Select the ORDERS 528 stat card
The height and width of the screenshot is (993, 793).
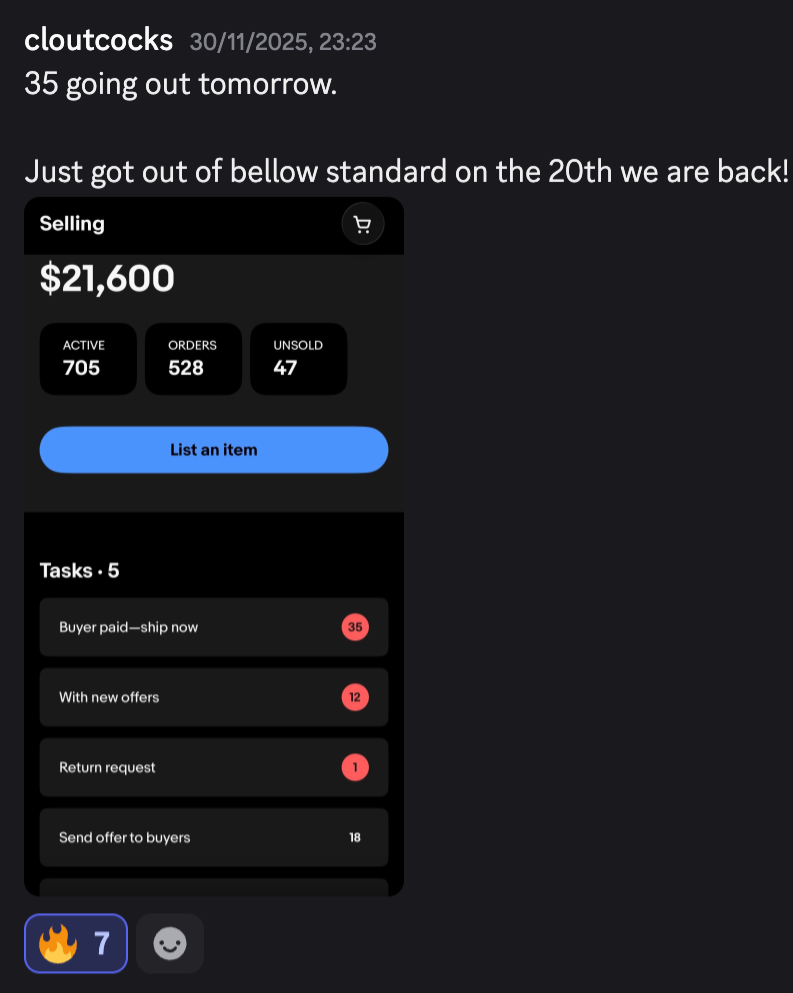click(193, 359)
